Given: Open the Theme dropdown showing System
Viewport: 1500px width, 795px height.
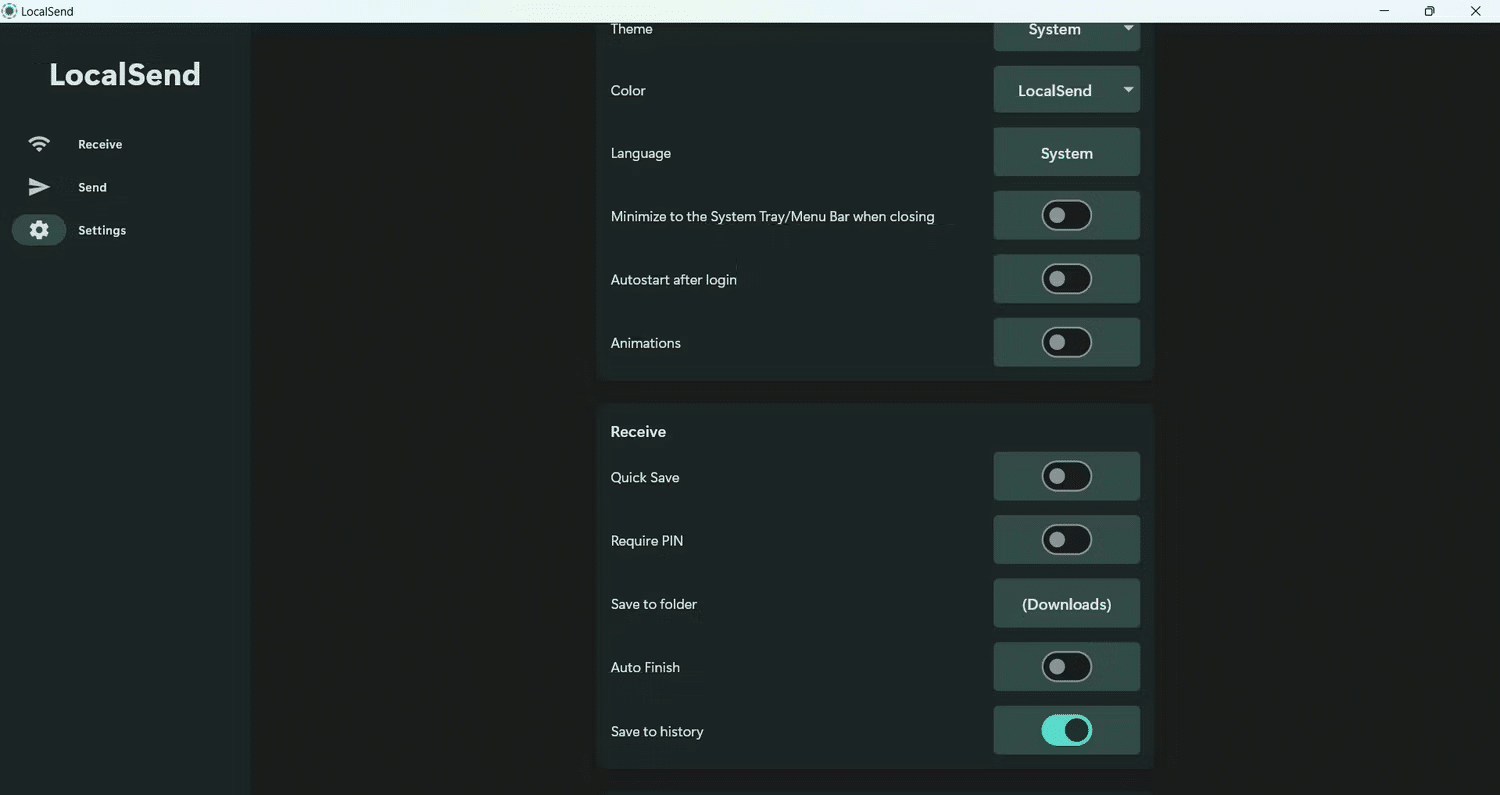Looking at the screenshot, I should click(1066, 29).
